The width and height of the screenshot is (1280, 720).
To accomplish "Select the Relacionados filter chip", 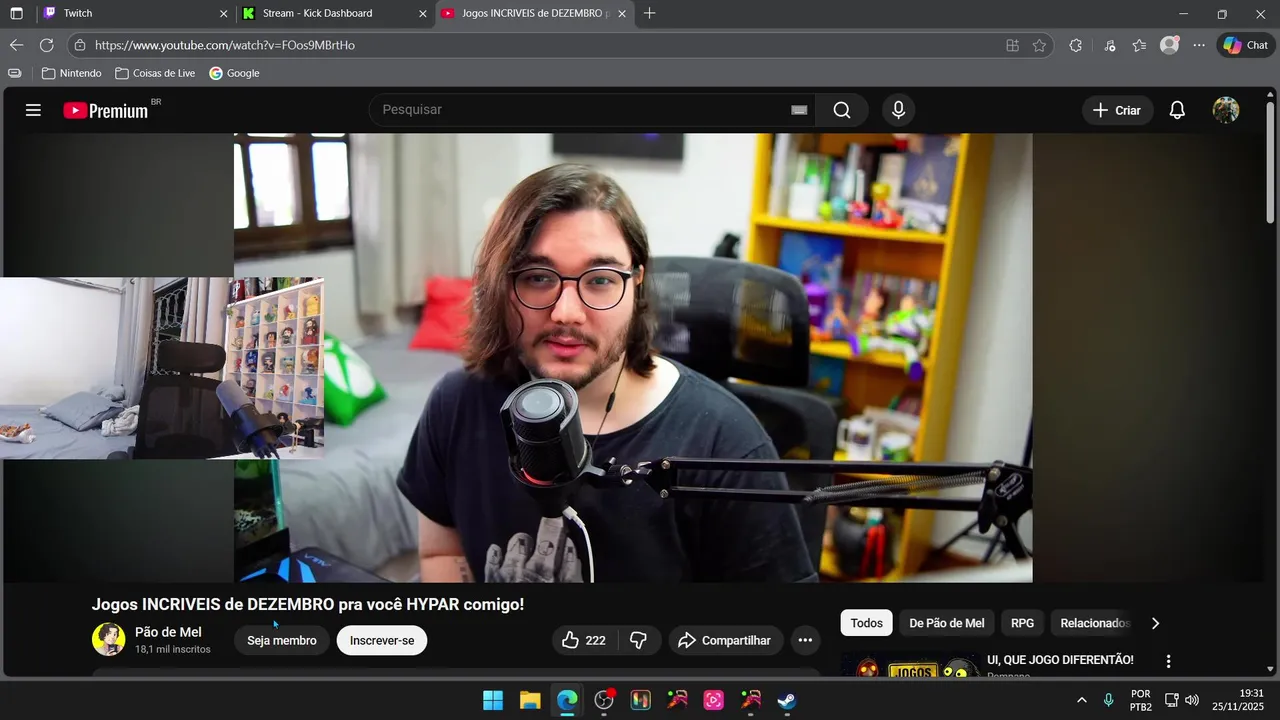I will 1094,623.
